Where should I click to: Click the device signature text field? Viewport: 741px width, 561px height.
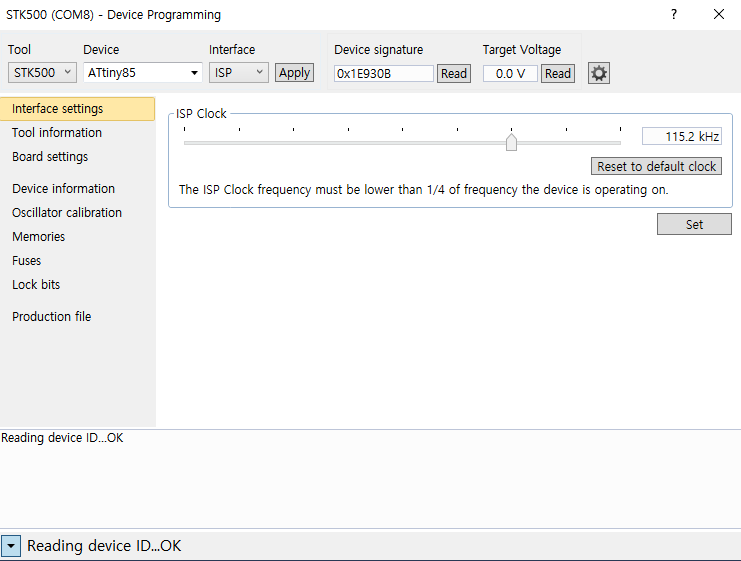pyautogui.click(x=384, y=73)
